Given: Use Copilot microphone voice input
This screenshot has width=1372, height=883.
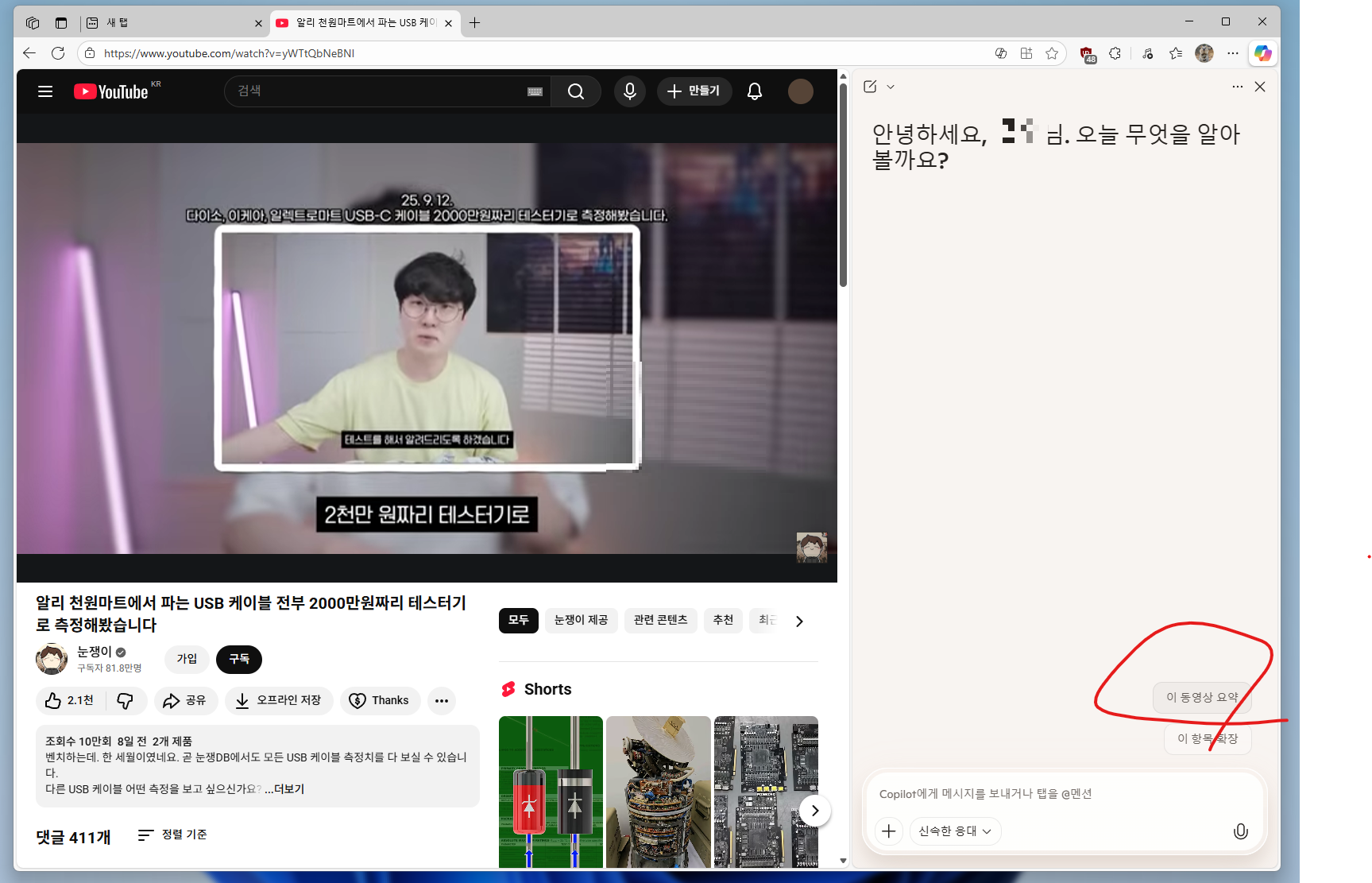Looking at the screenshot, I should tap(1240, 831).
